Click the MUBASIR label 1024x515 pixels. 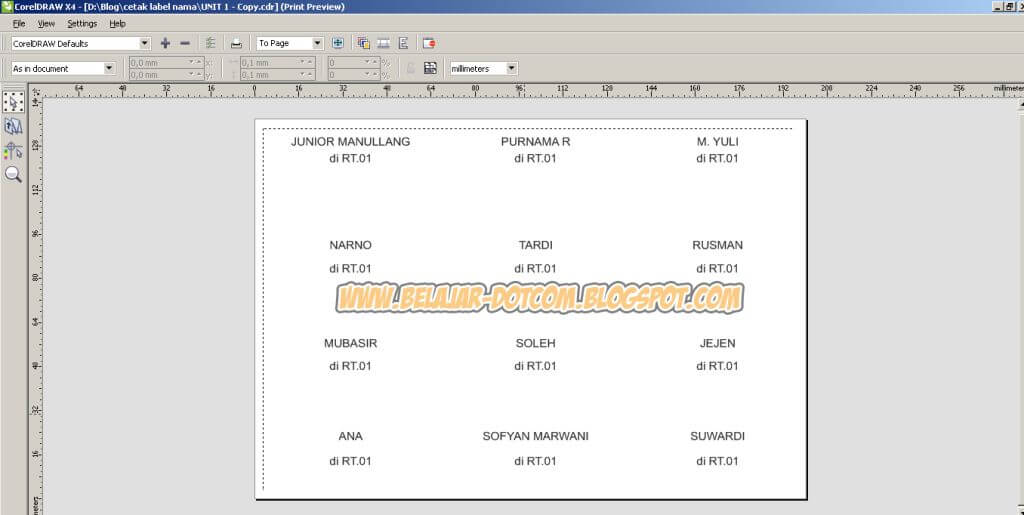351,343
